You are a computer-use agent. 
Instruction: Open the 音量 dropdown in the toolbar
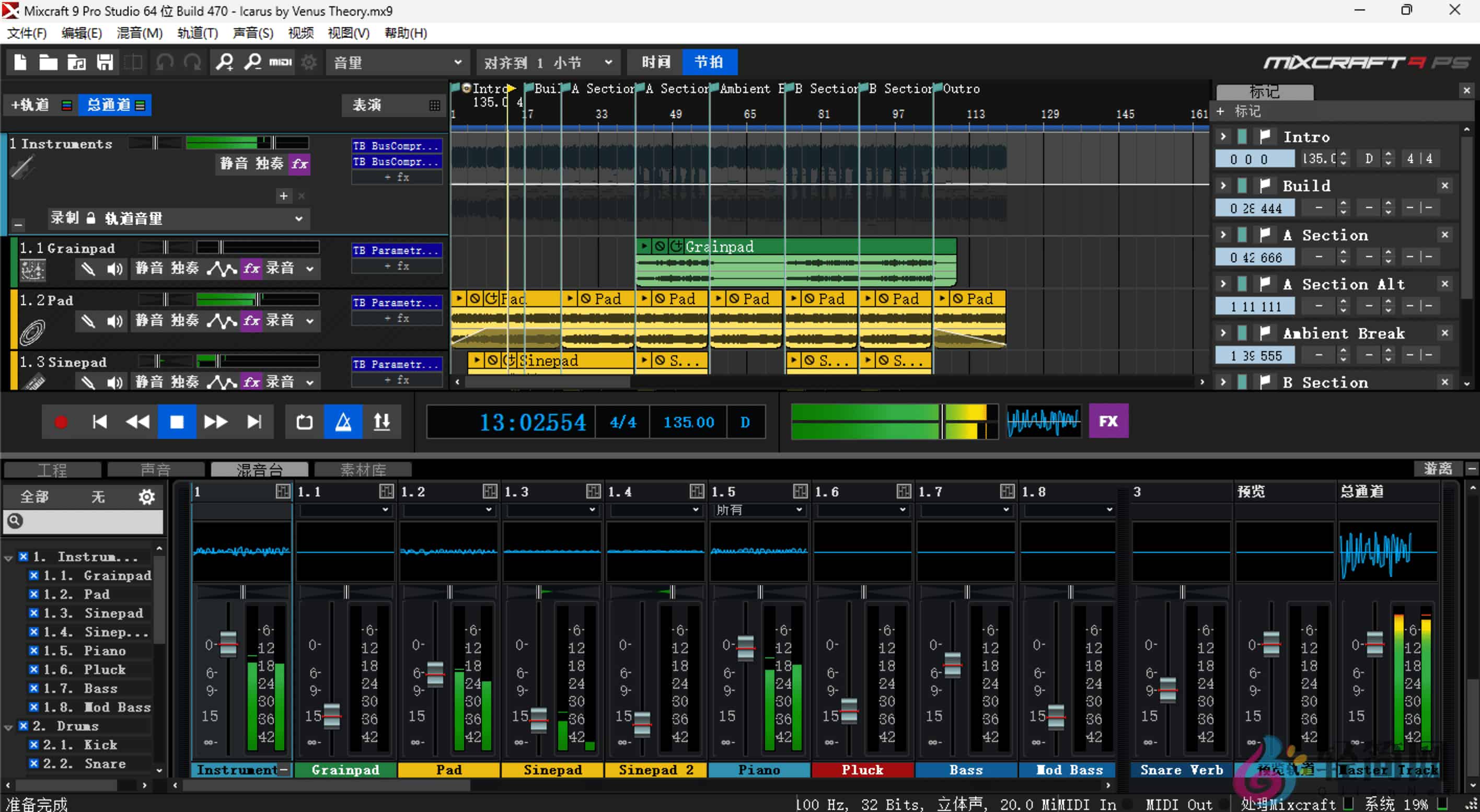(x=397, y=62)
